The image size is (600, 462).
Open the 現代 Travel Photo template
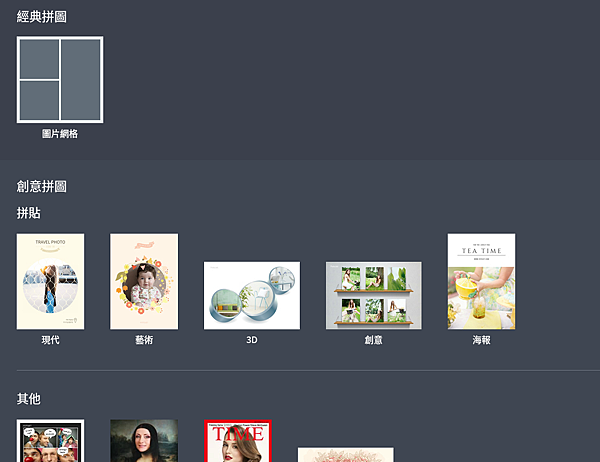coord(51,281)
